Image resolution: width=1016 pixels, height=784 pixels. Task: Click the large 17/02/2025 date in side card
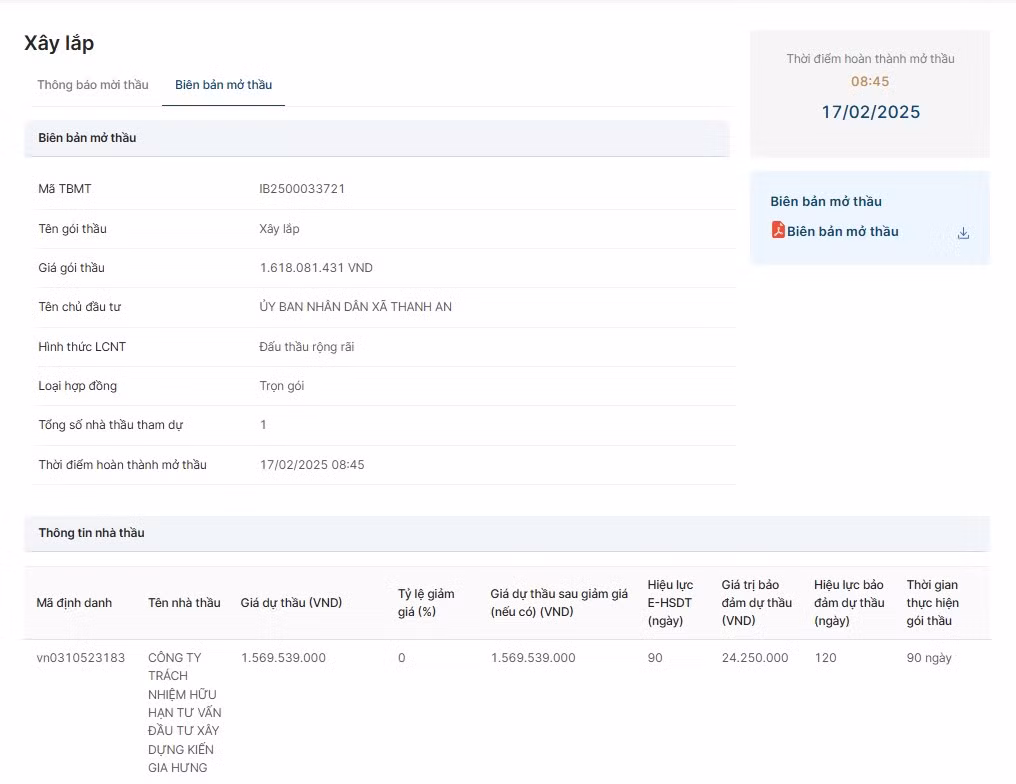click(870, 112)
